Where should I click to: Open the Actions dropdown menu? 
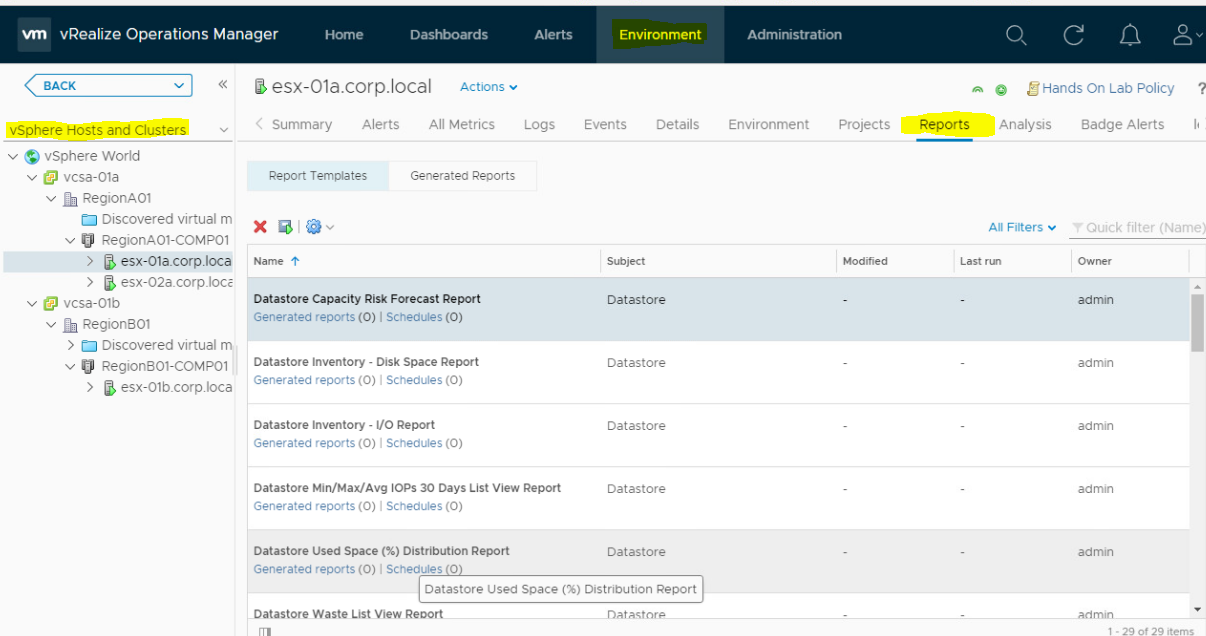[x=488, y=87]
